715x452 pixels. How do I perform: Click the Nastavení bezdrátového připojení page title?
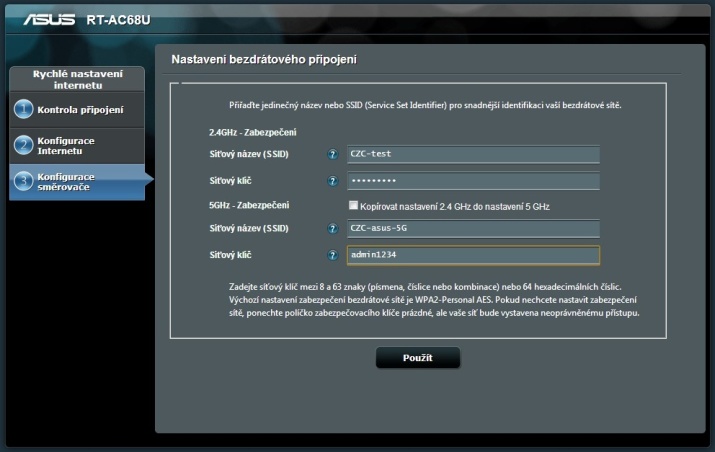tap(264, 60)
